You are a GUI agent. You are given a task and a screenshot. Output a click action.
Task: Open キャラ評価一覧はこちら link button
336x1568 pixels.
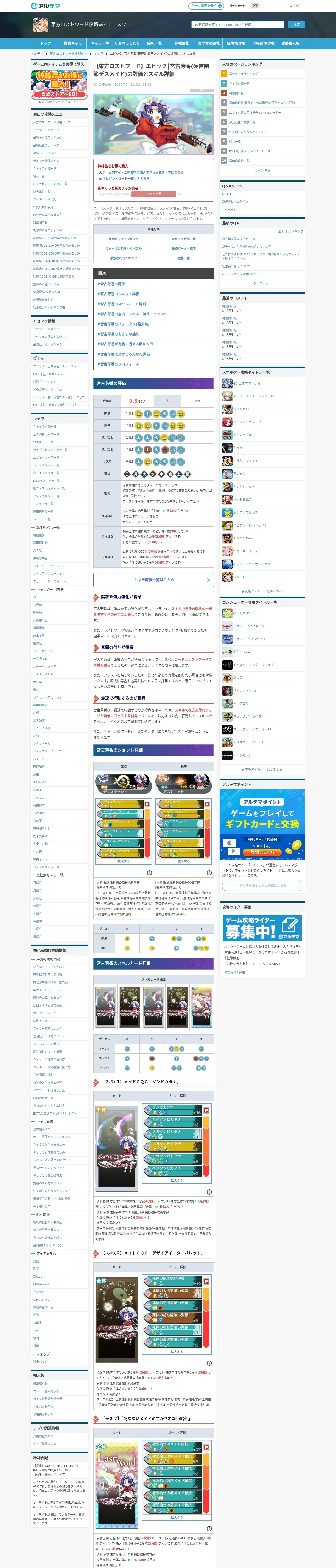(153, 580)
